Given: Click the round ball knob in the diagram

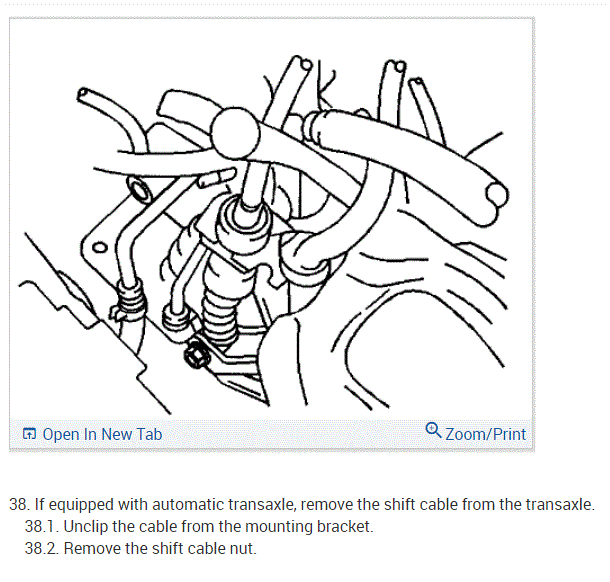Looking at the screenshot, I should (x=235, y=133).
